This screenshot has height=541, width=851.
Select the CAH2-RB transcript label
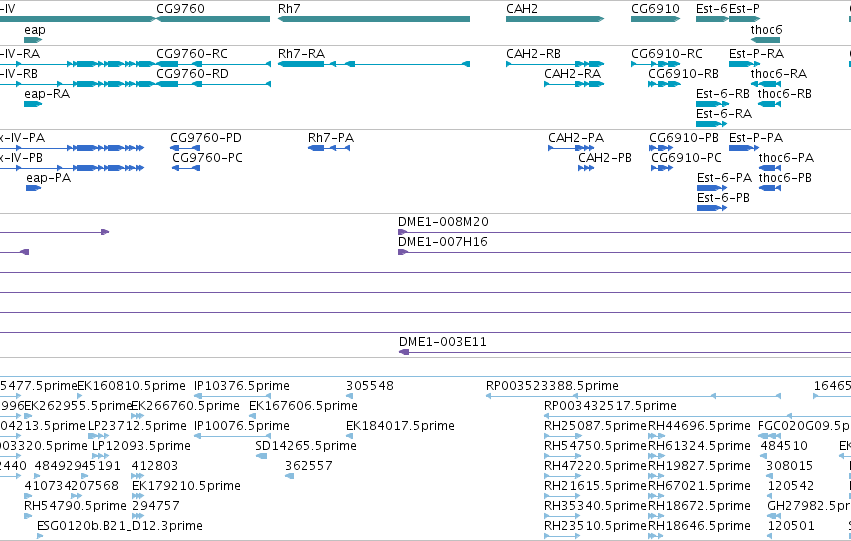(533, 54)
